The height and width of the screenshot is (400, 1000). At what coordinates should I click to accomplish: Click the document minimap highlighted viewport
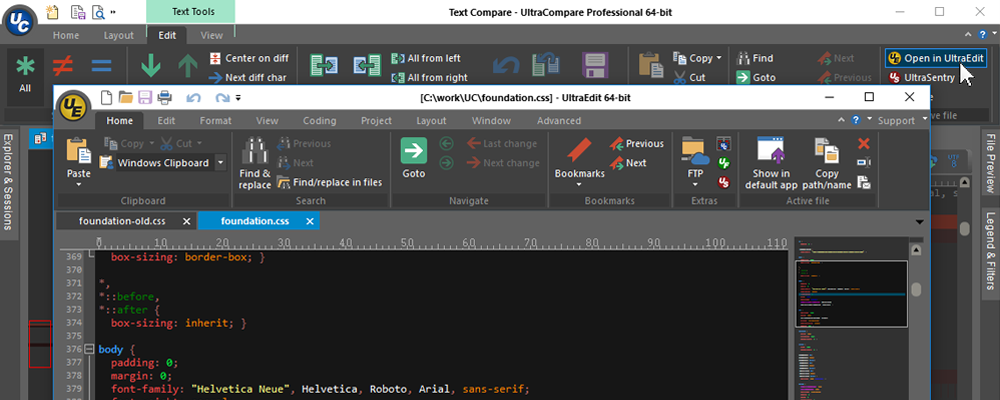(x=851, y=293)
